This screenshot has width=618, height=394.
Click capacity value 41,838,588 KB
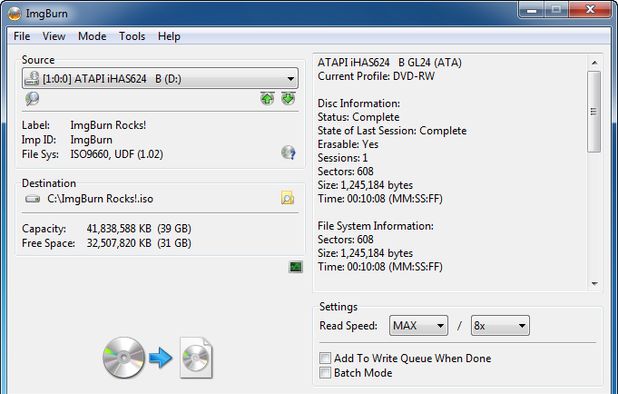(119, 229)
